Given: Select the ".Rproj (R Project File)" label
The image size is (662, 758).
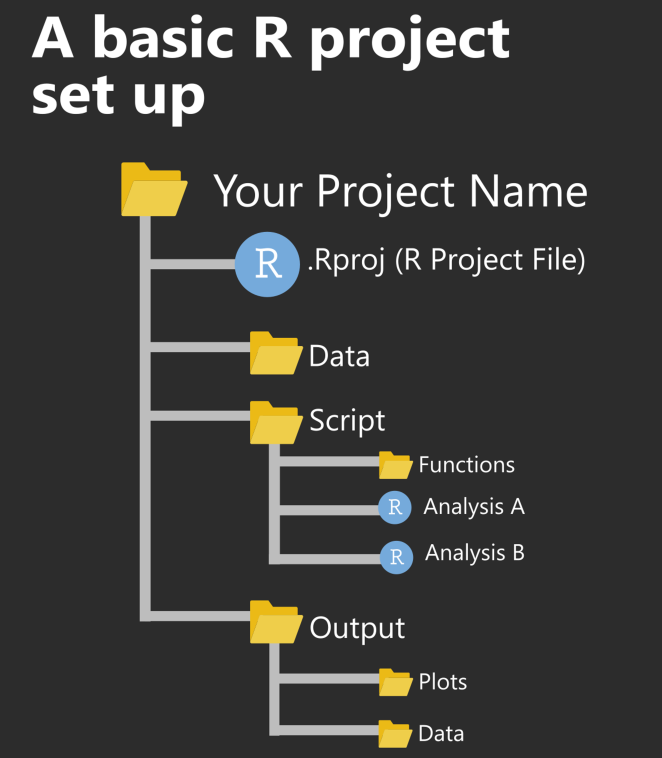Looking at the screenshot, I should (446, 261).
